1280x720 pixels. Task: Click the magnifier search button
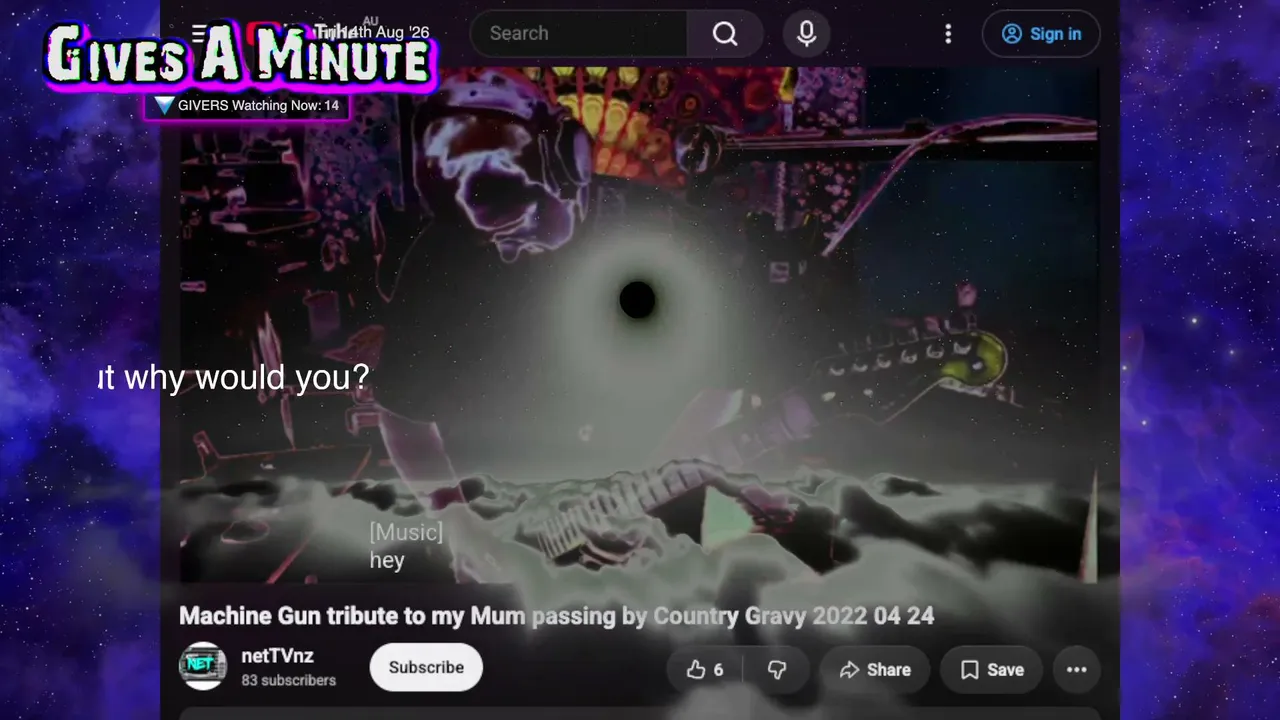[725, 34]
